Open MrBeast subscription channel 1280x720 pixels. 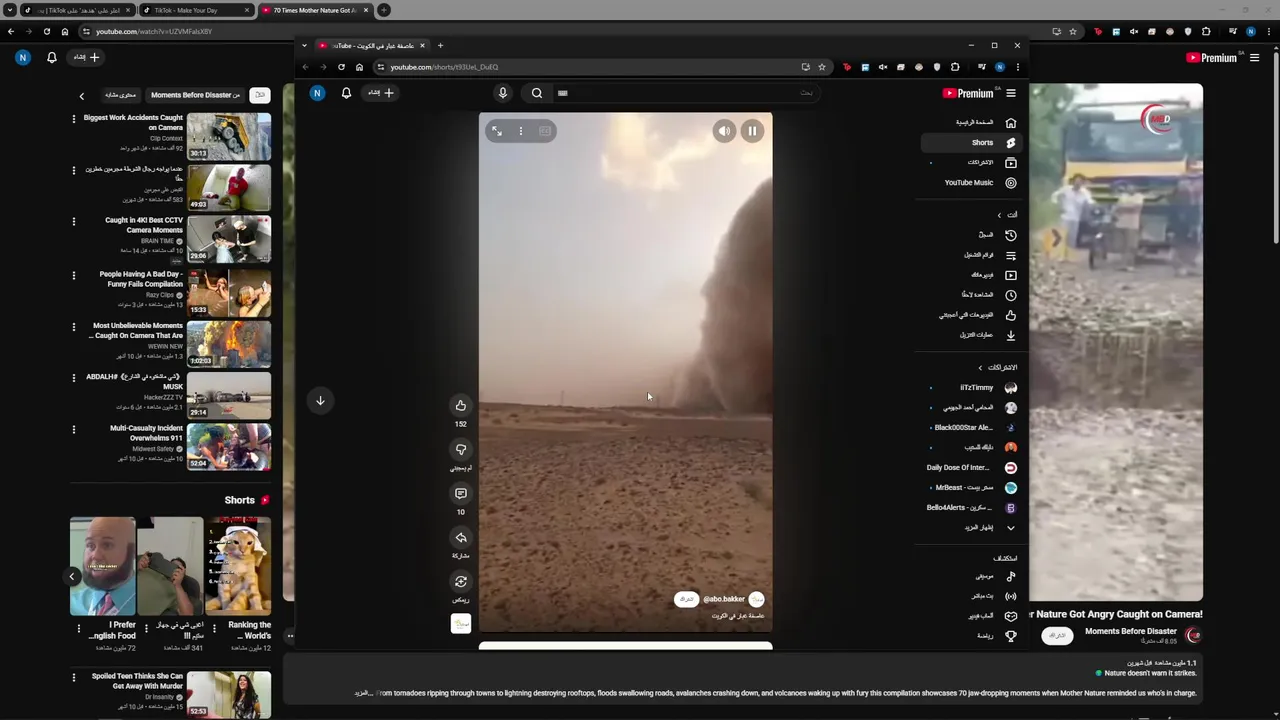(974, 488)
